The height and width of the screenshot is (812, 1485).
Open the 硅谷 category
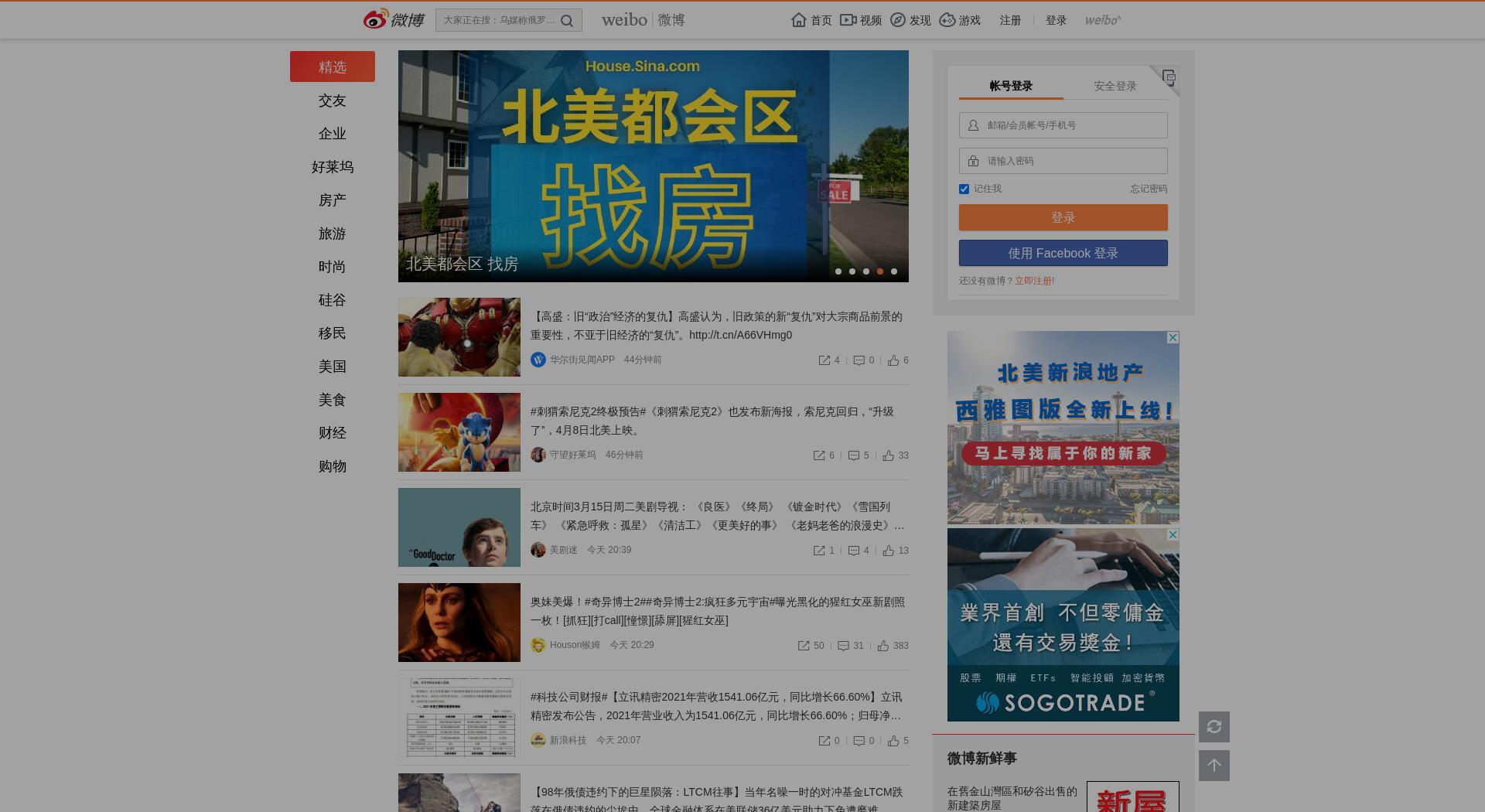click(333, 300)
